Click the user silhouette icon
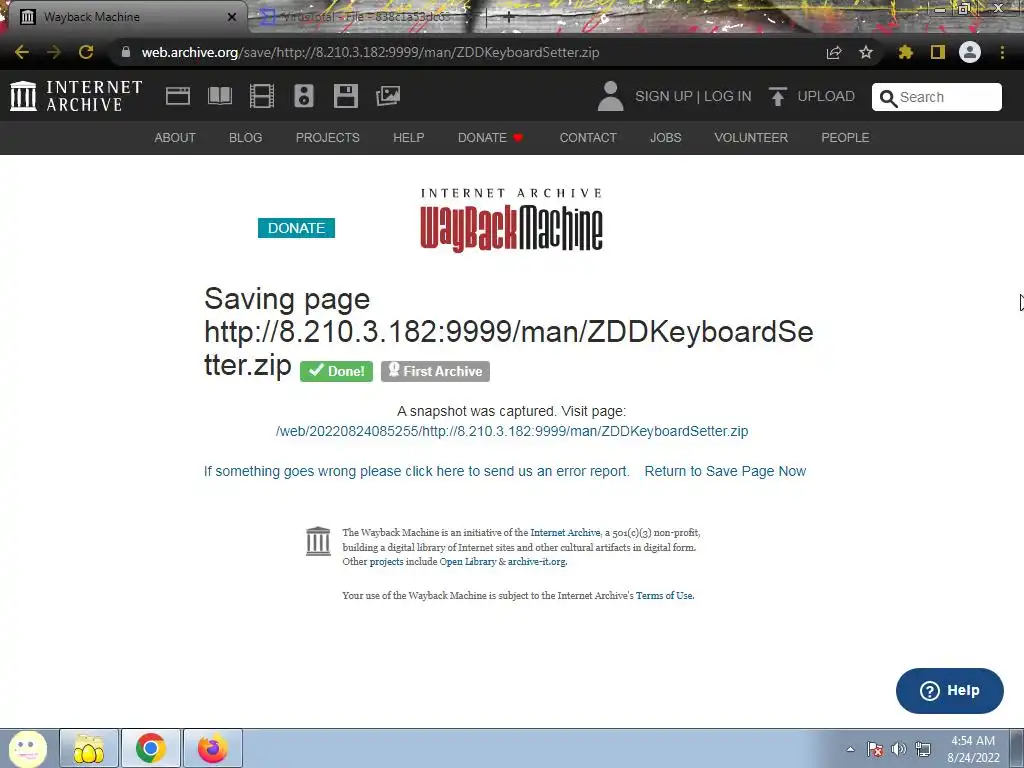This screenshot has width=1024, height=768. pos(611,96)
